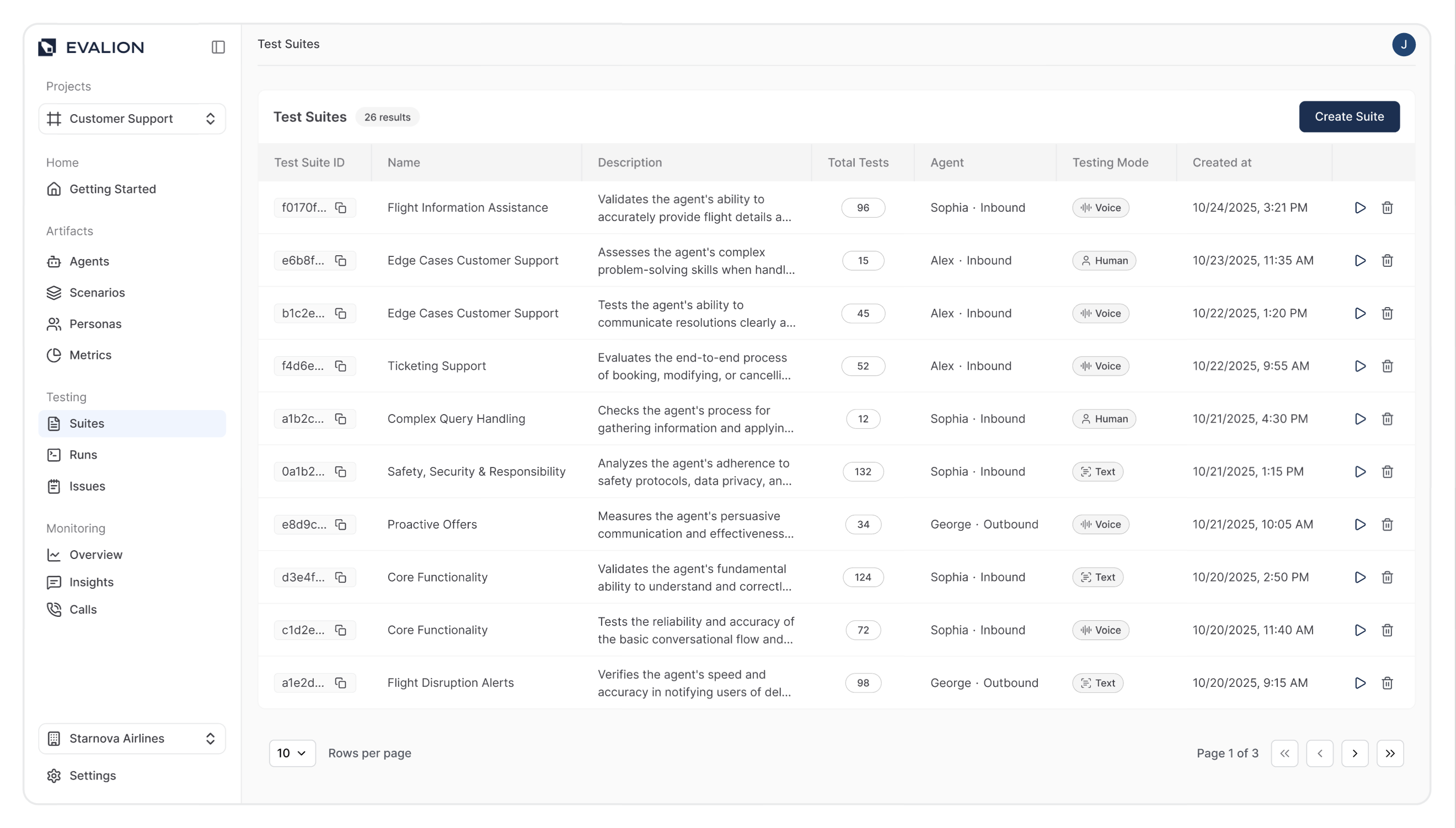The height and width of the screenshot is (828, 1456).
Task: Go to the next page of test suites
Action: click(x=1355, y=753)
